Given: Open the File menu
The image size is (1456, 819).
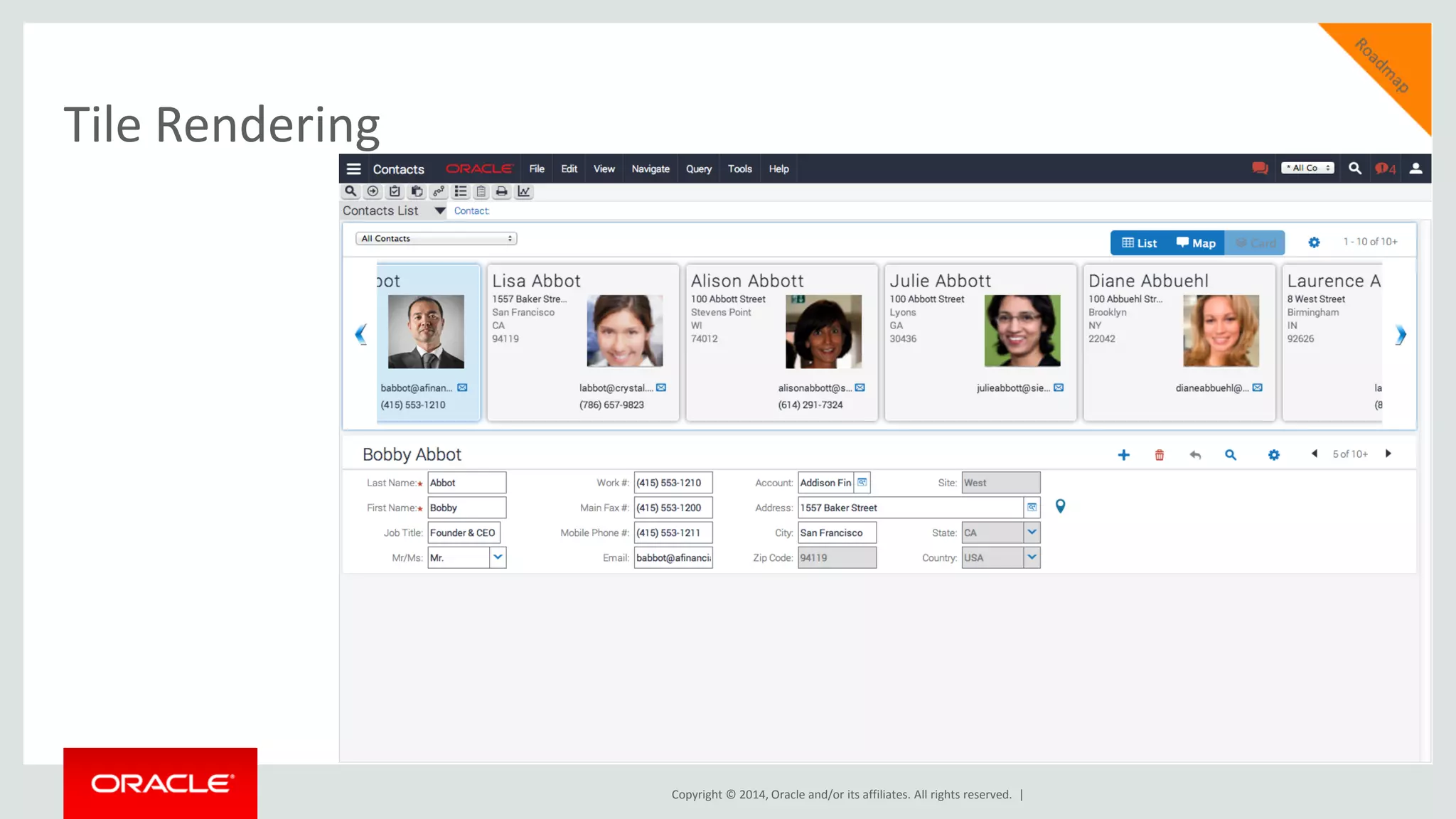Looking at the screenshot, I should pyautogui.click(x=537, y=169).
